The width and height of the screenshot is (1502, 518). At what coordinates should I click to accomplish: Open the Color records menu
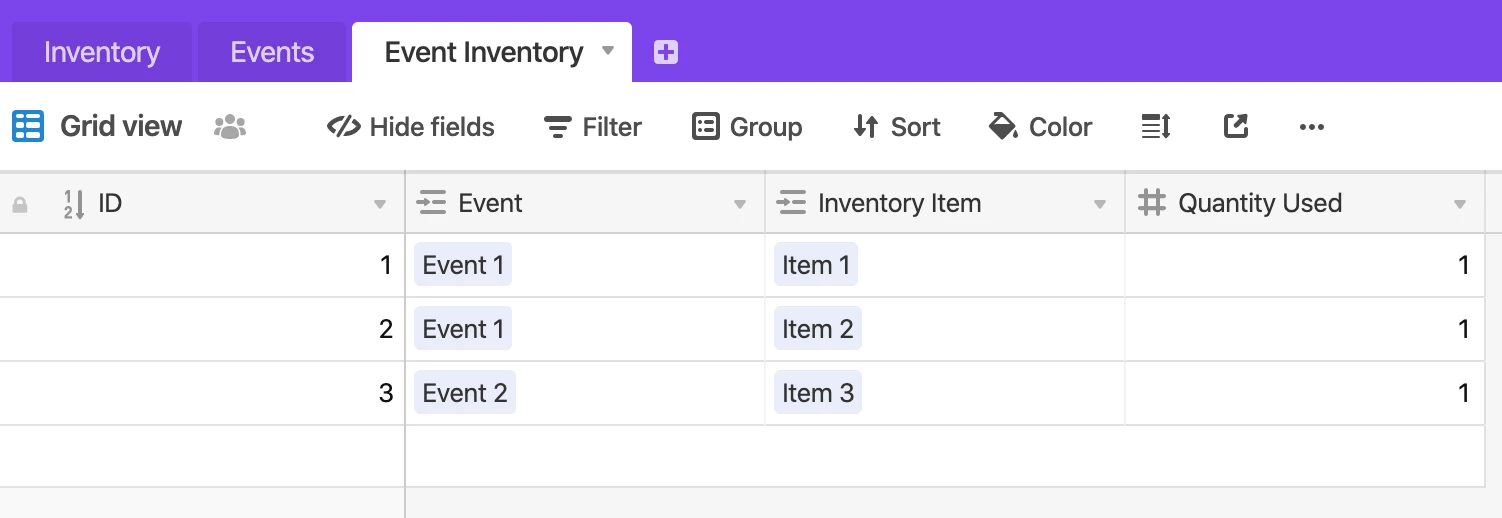click(x=1040, y=127)
